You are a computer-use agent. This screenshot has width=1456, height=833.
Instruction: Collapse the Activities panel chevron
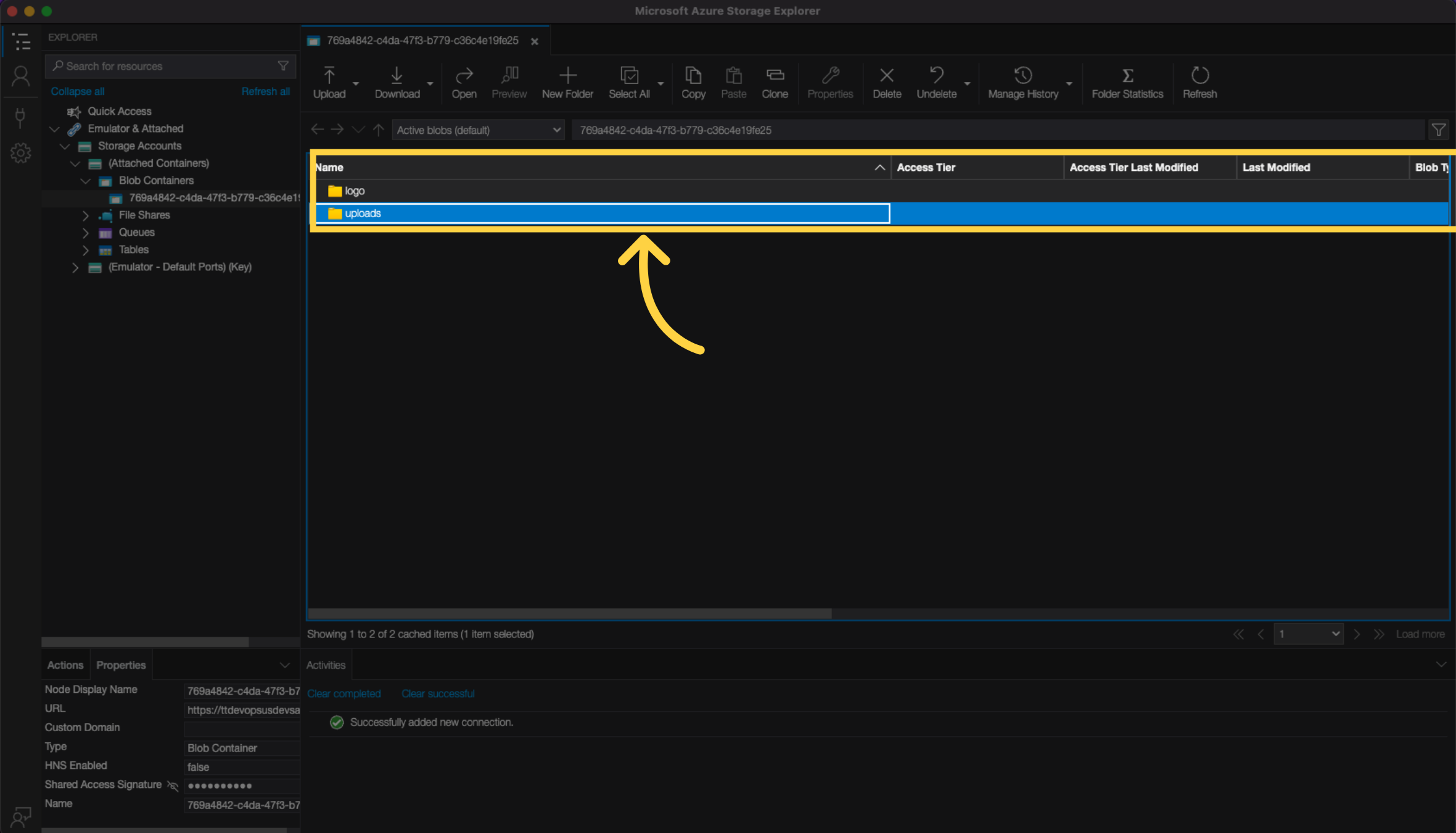point(1441,665)
